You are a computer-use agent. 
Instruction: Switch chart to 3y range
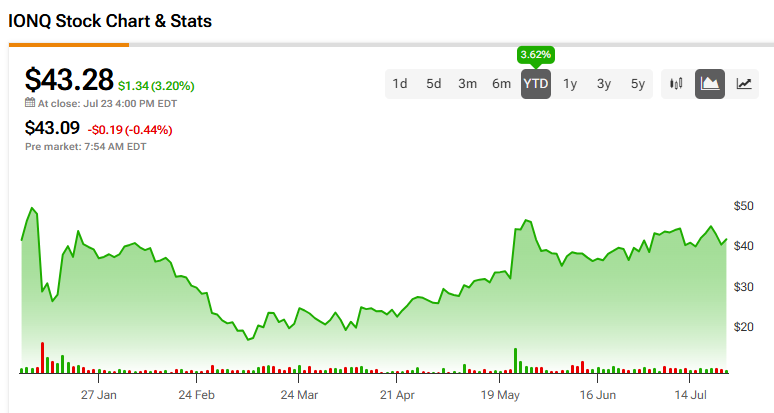point(604,84)
